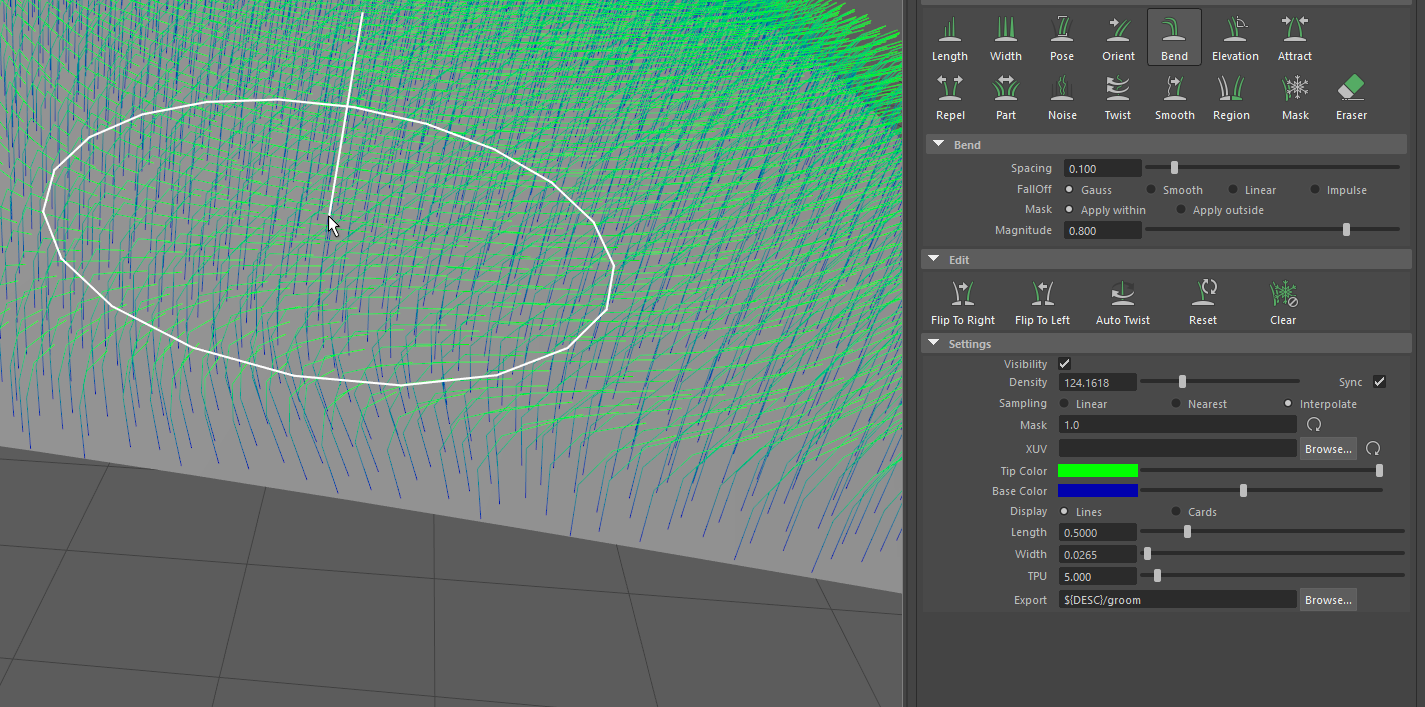The image size is (1425, 707).
Task: Activate the Mask tool
Action: pyautogui.click(x=1294, y=95)
